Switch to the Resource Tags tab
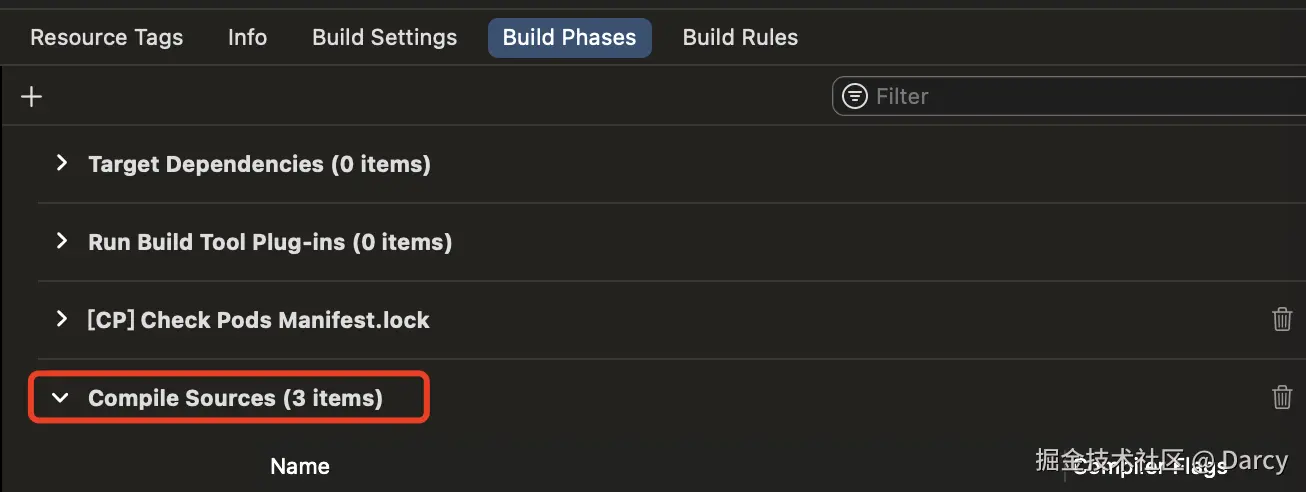1306x492 pixels. [107, 38]
